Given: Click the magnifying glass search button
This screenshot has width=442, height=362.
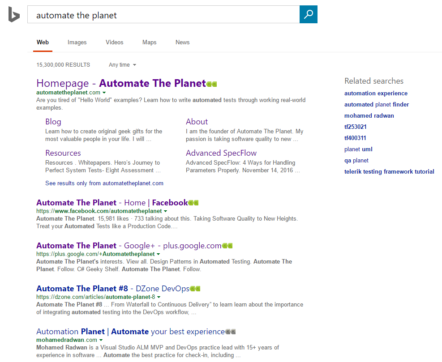Looking at the screenshot, I should point(308,14).
